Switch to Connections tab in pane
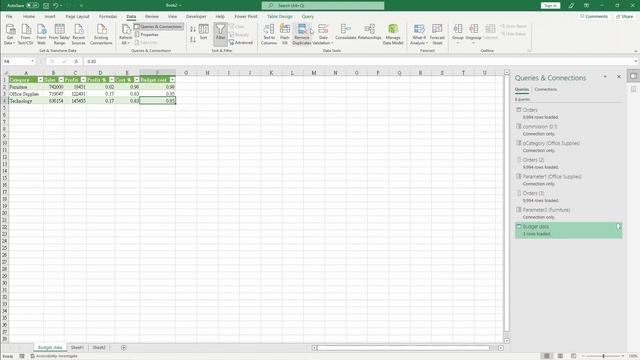640x360 pixels. point(545,89)
